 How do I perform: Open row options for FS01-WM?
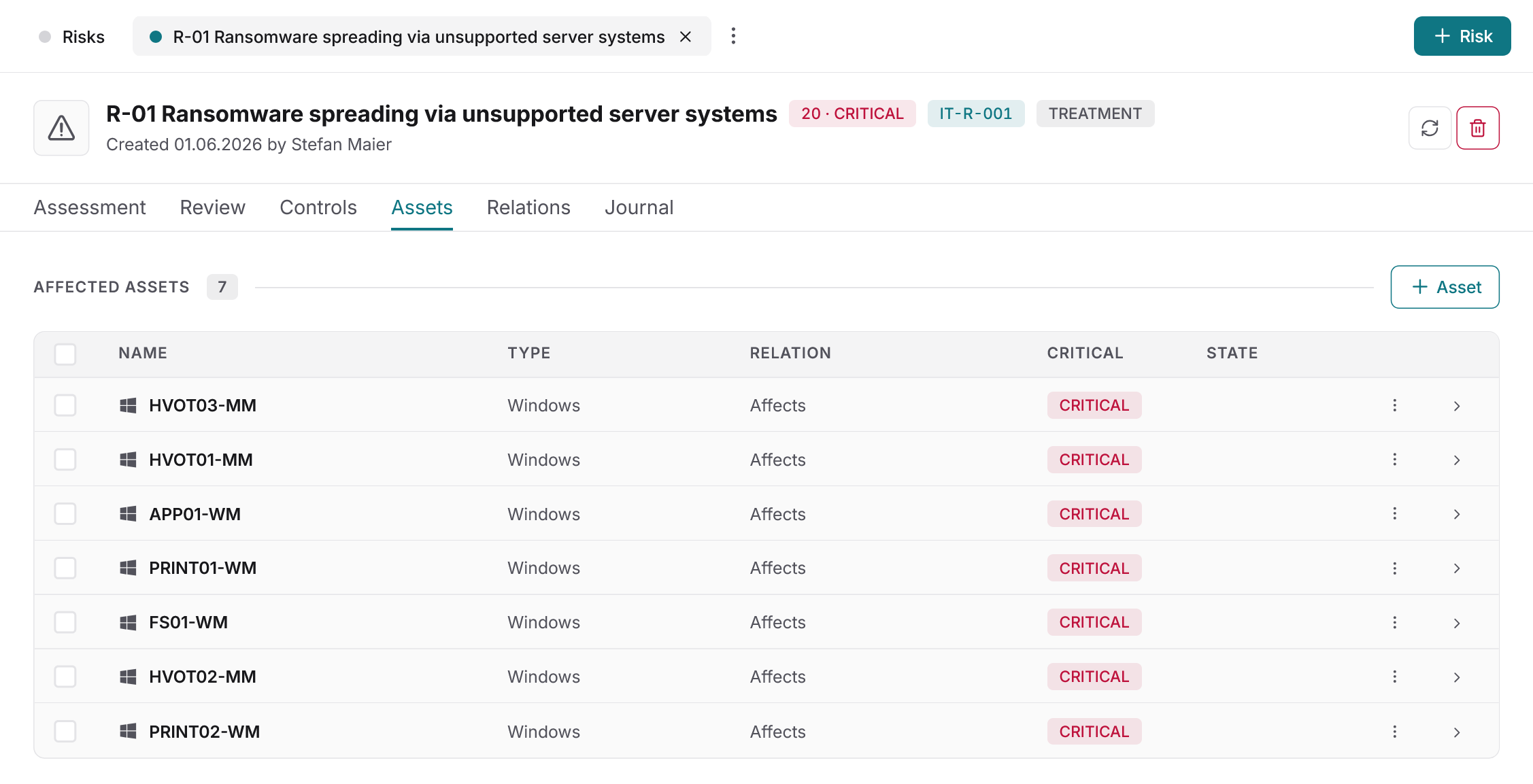click(x=1394, y=622)
